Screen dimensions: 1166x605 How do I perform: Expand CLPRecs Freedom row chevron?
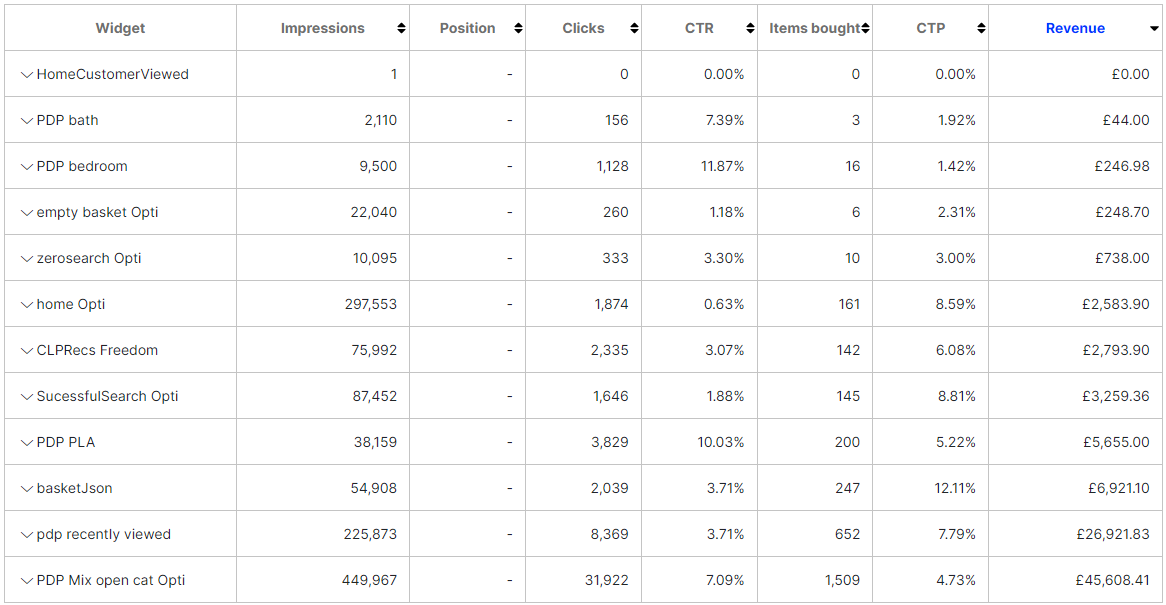27,350
